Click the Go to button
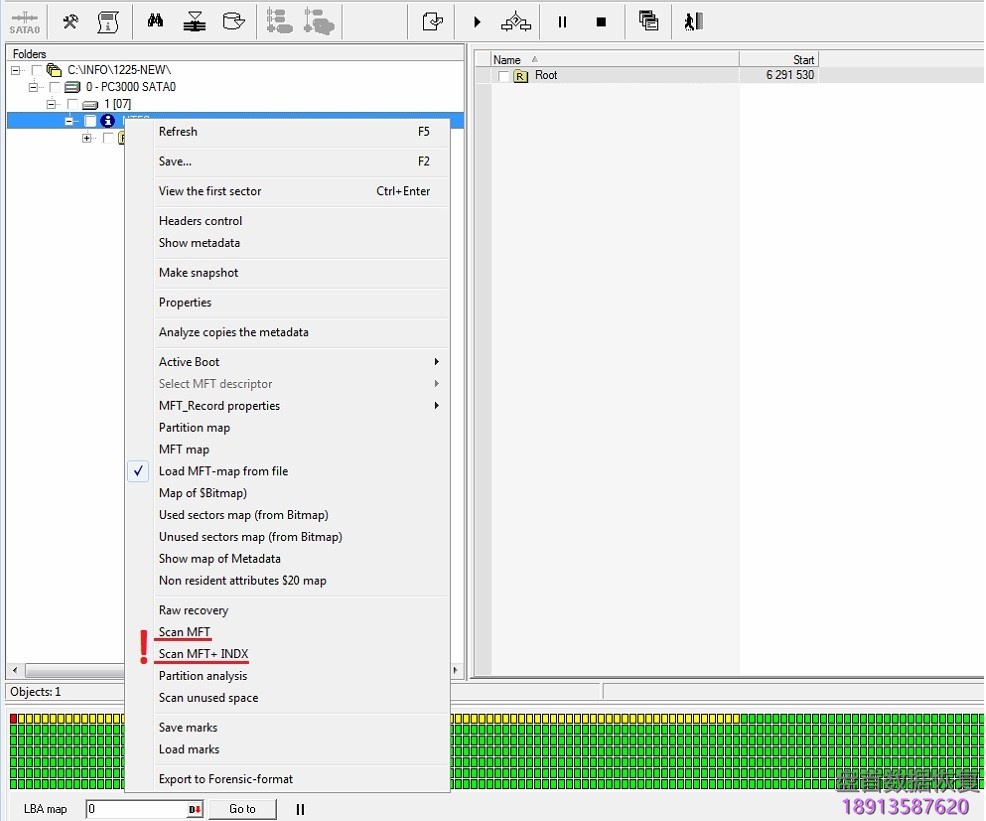 tap(242, 809)
